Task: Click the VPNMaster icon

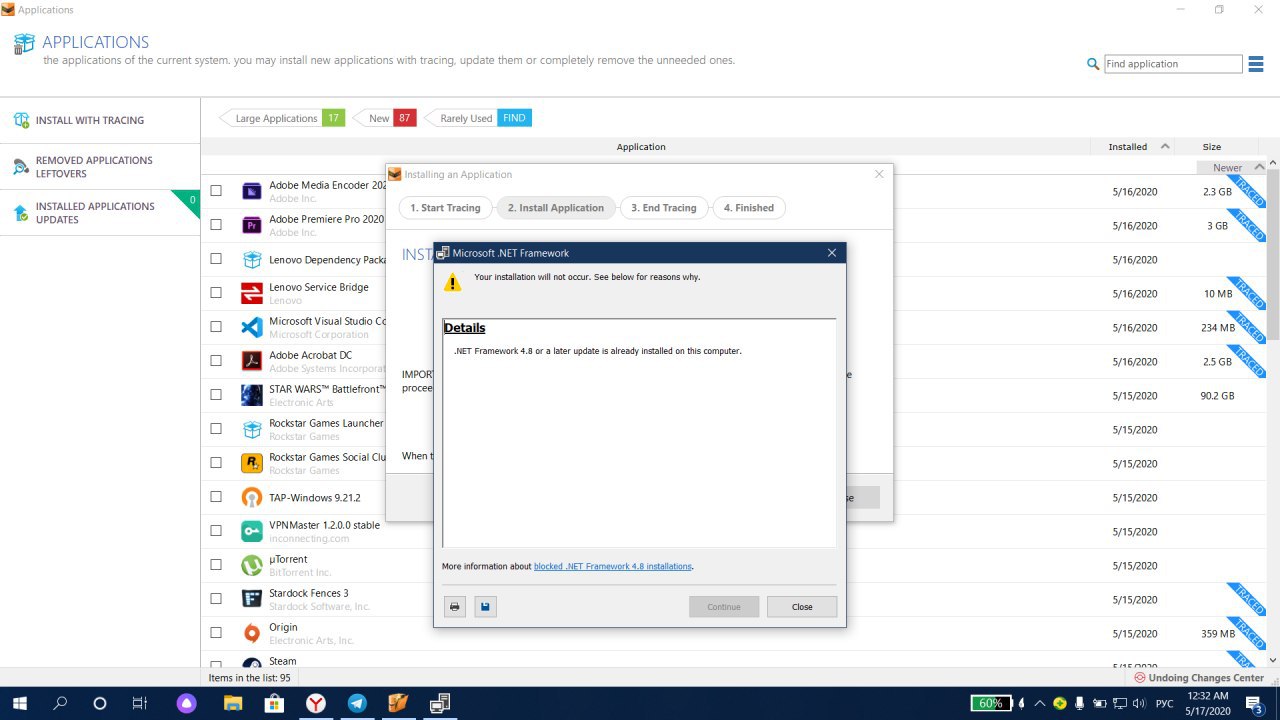Action: coord(252,531)
